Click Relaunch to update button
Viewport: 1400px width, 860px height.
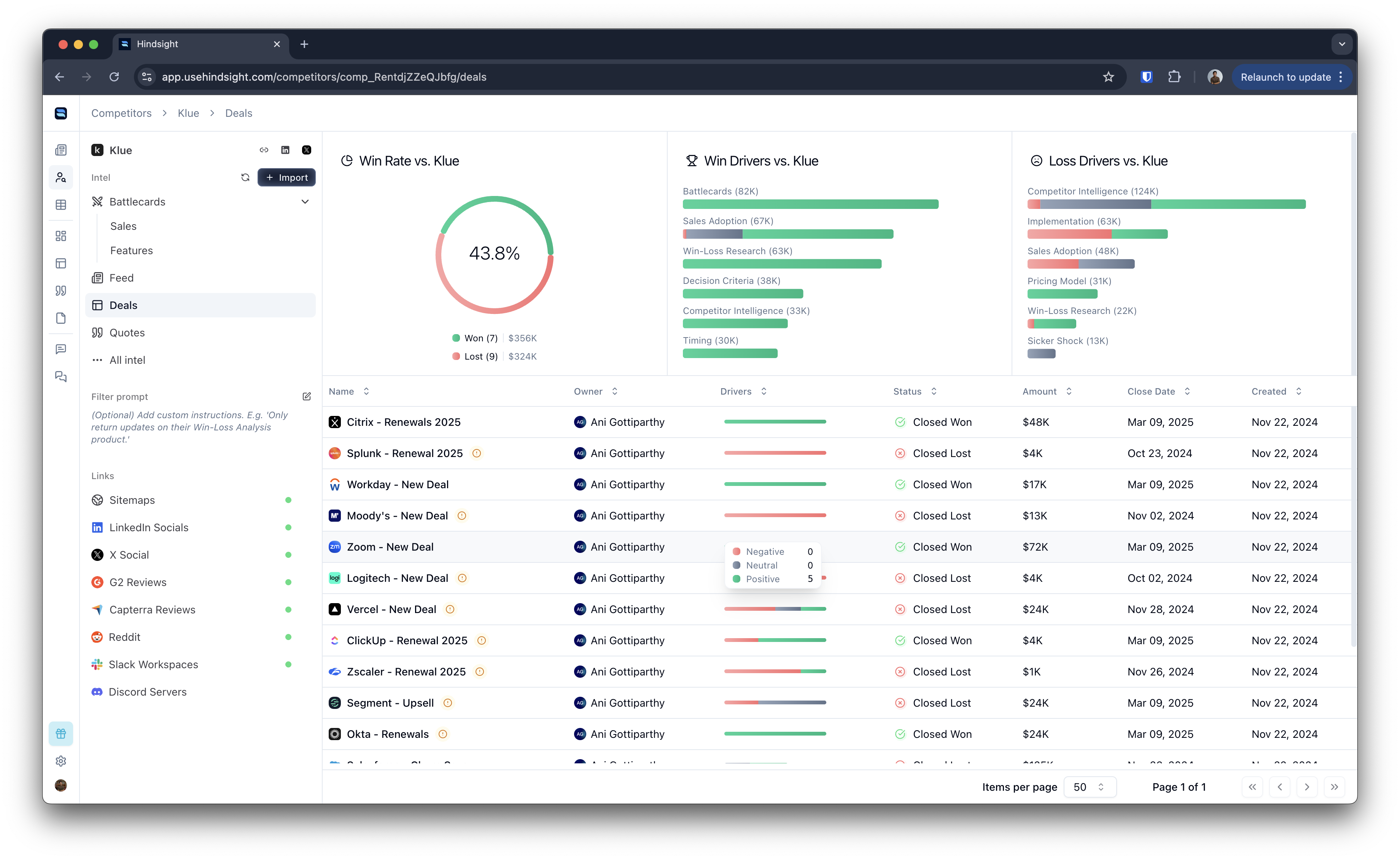1292,77
